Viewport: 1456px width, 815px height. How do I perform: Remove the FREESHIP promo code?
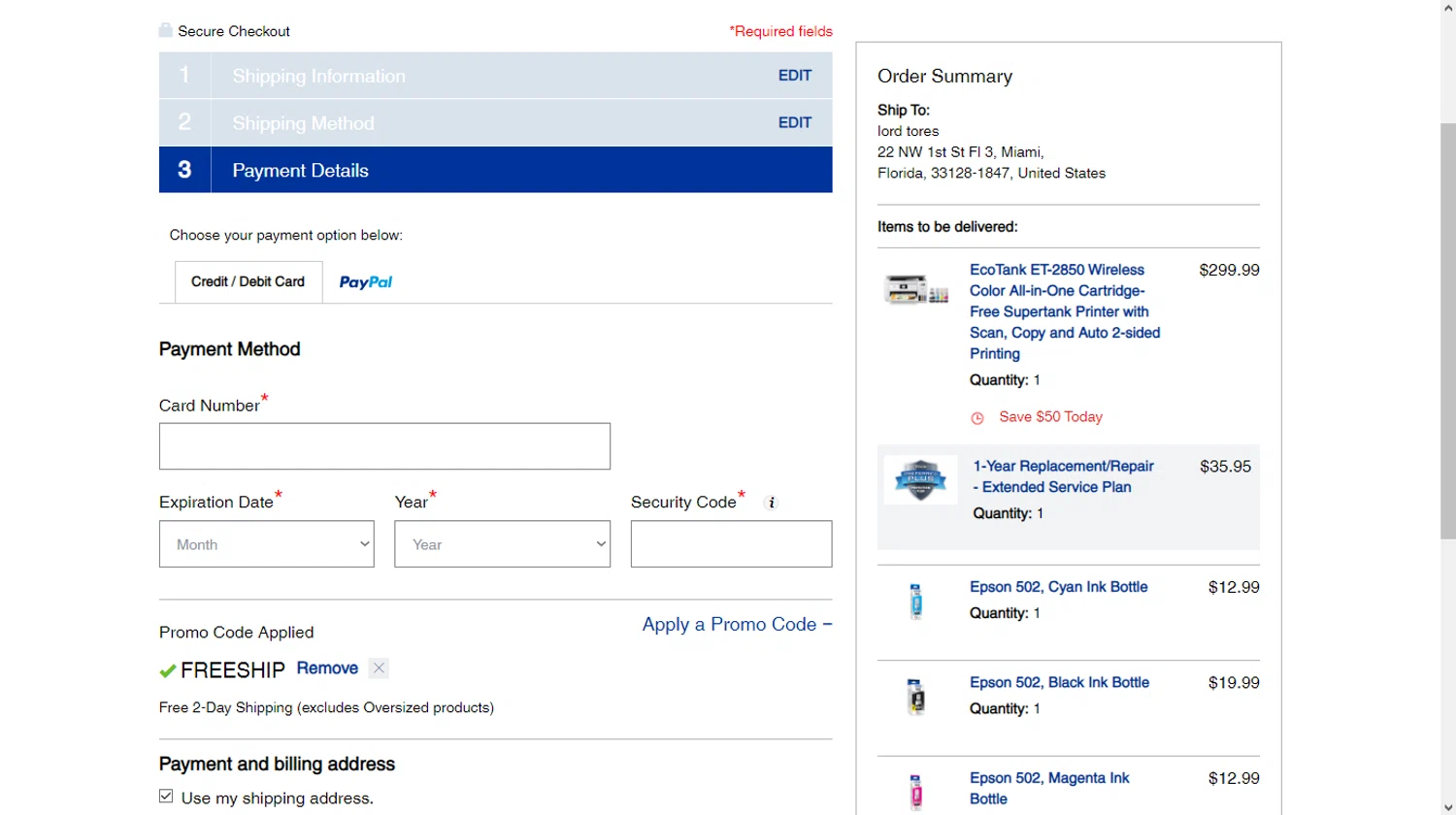pyautogui.click(x=327, y=668)
